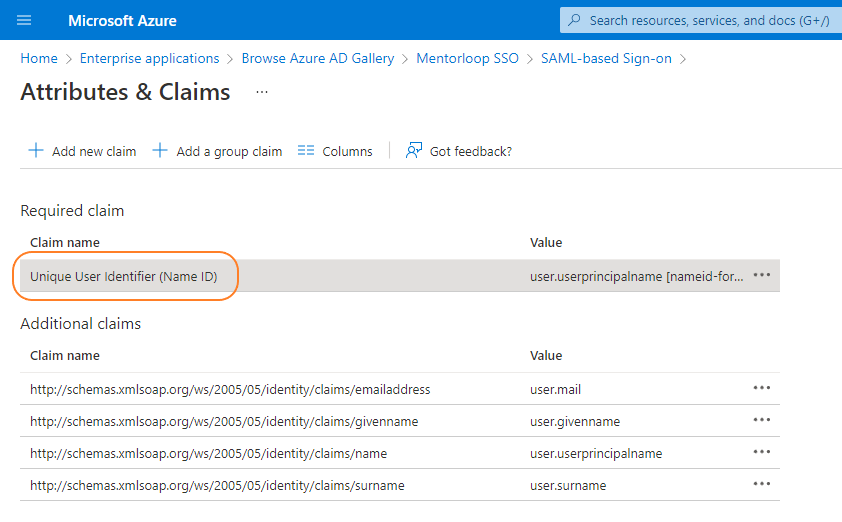Open options for Unique User Identifier claim
Screen dimensions: 842x522
761,275
